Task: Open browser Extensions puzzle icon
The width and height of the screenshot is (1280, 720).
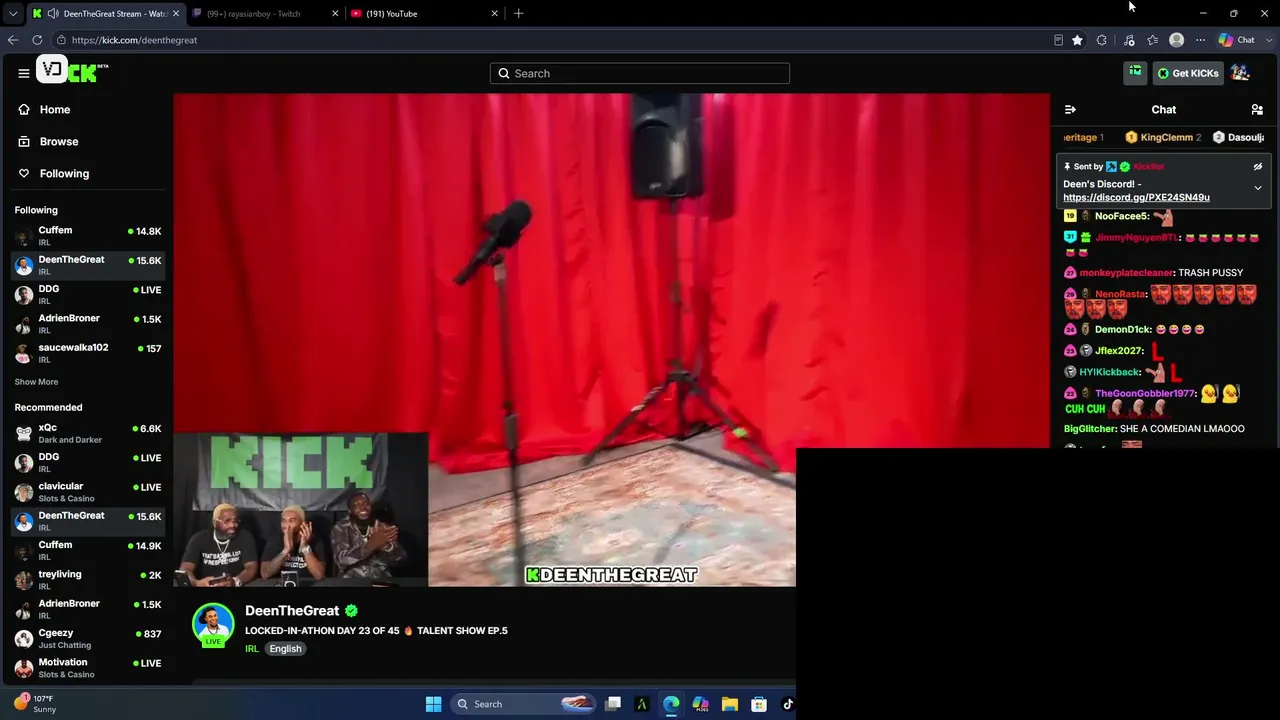Action: (x=1102, y=40)
